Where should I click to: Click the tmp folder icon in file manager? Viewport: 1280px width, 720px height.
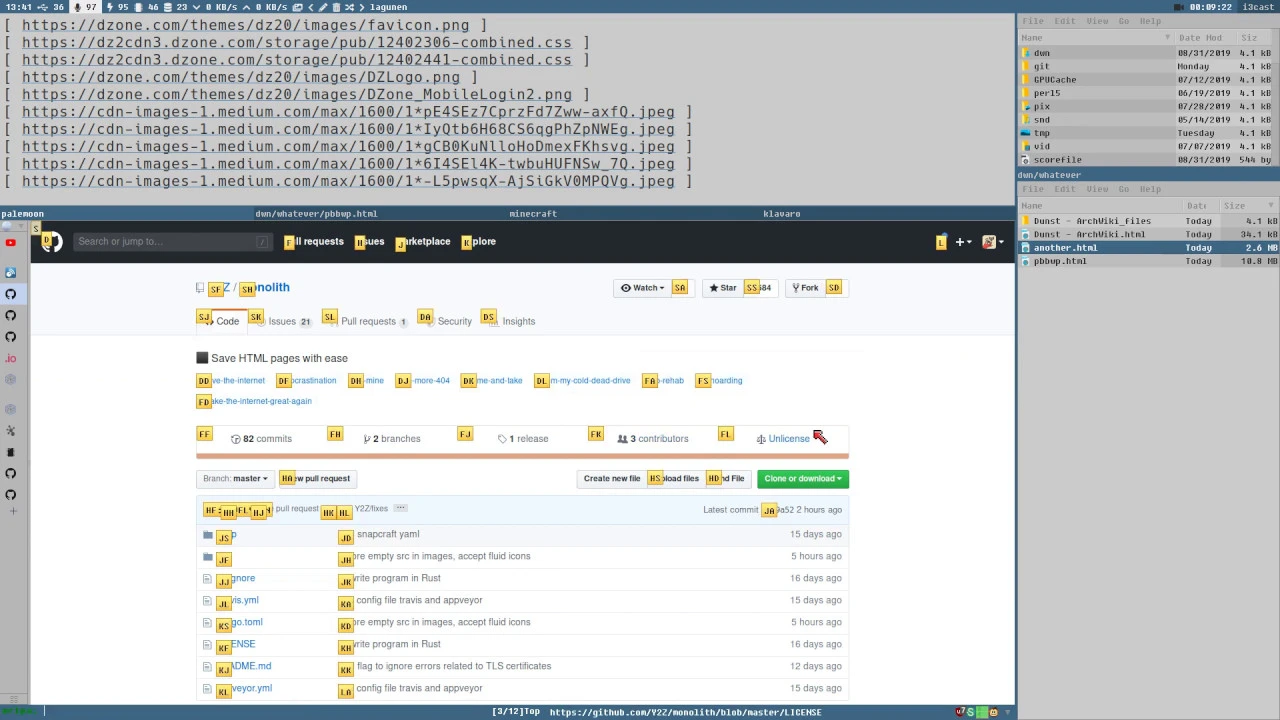(1026, 133)
